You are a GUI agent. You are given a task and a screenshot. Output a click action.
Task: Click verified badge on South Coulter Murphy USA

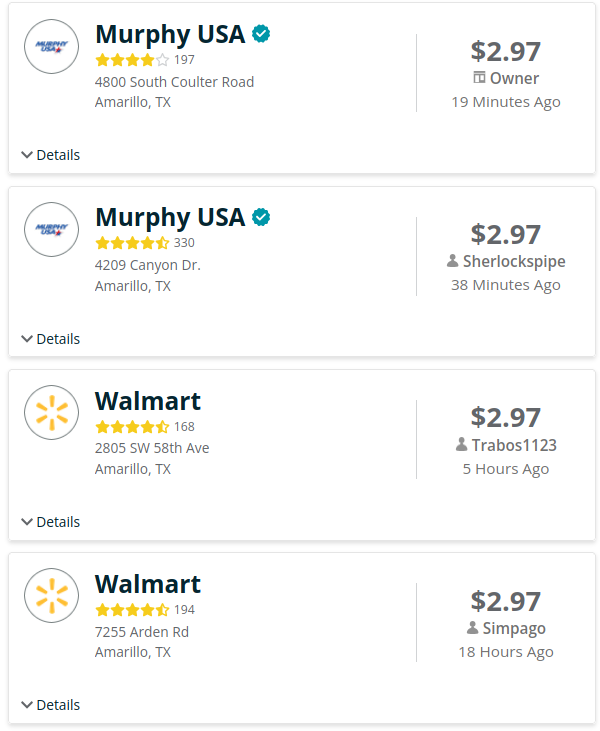261,34
